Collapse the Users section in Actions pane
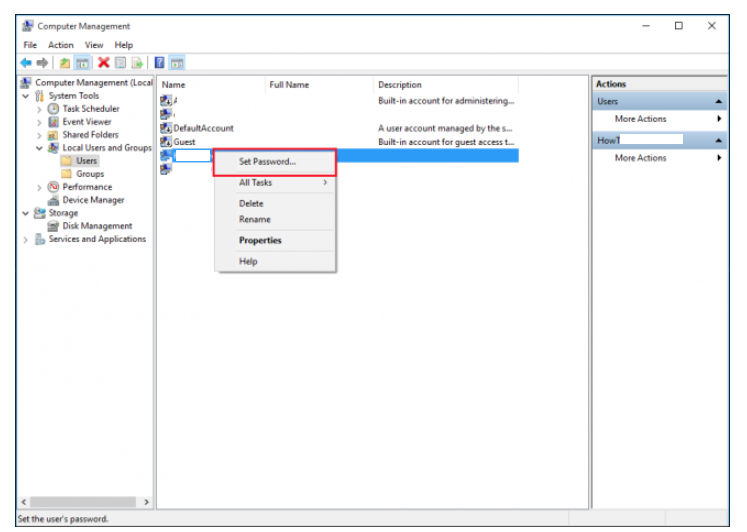 [718, 101]
